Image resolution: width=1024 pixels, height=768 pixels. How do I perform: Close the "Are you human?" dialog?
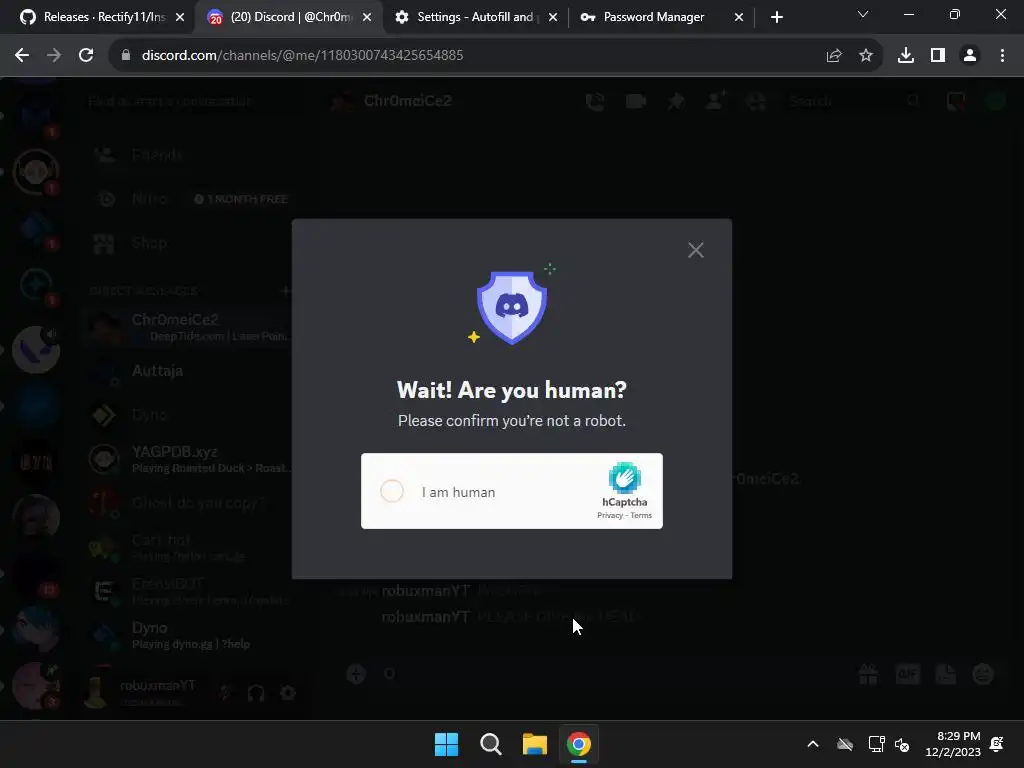[x=696, y=250]
